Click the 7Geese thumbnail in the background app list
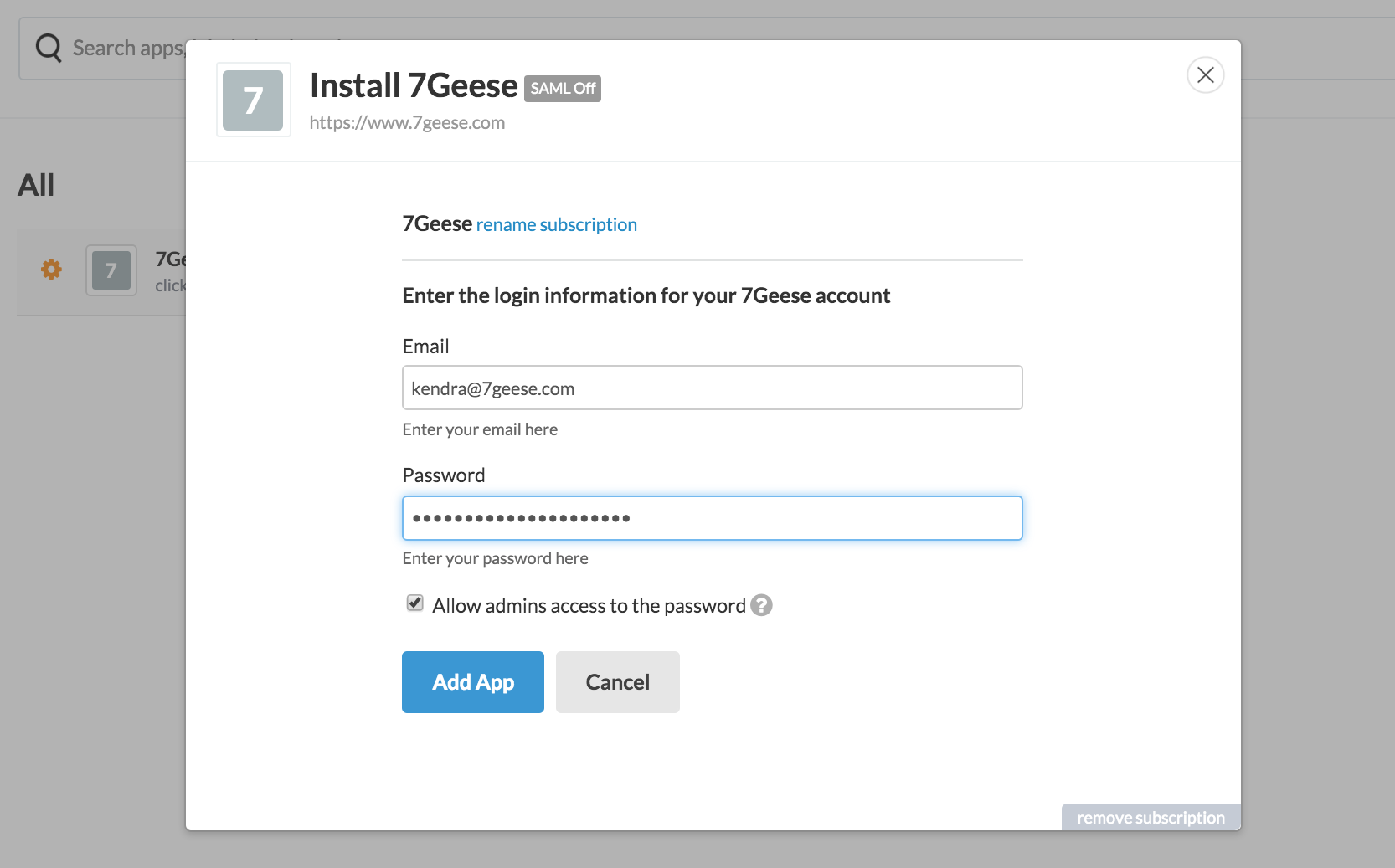Image resolution: width=1395 pixels, height=868 pixels. pyautogui.click(x=111, y=270)
